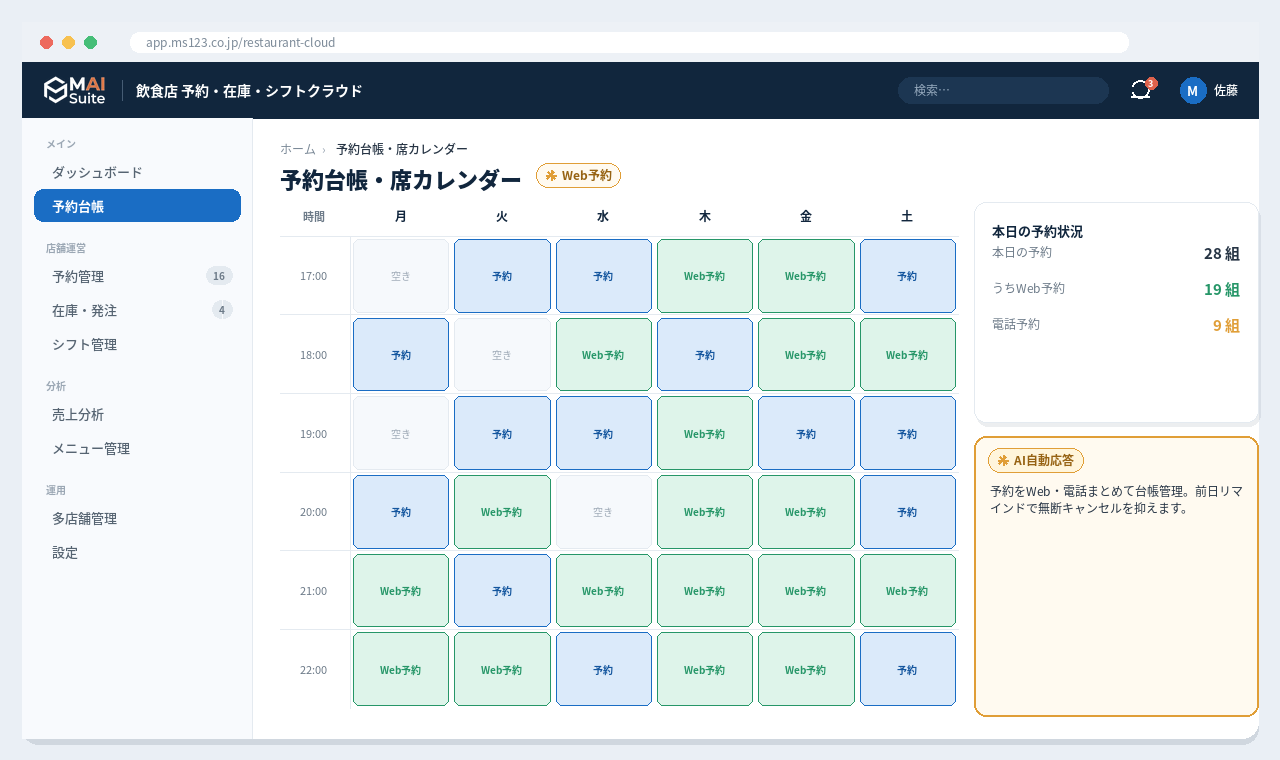Open the Saturday 17:00 予約 slot
The width and height of the screenshot is (1280, 760).
click(907, 276)
